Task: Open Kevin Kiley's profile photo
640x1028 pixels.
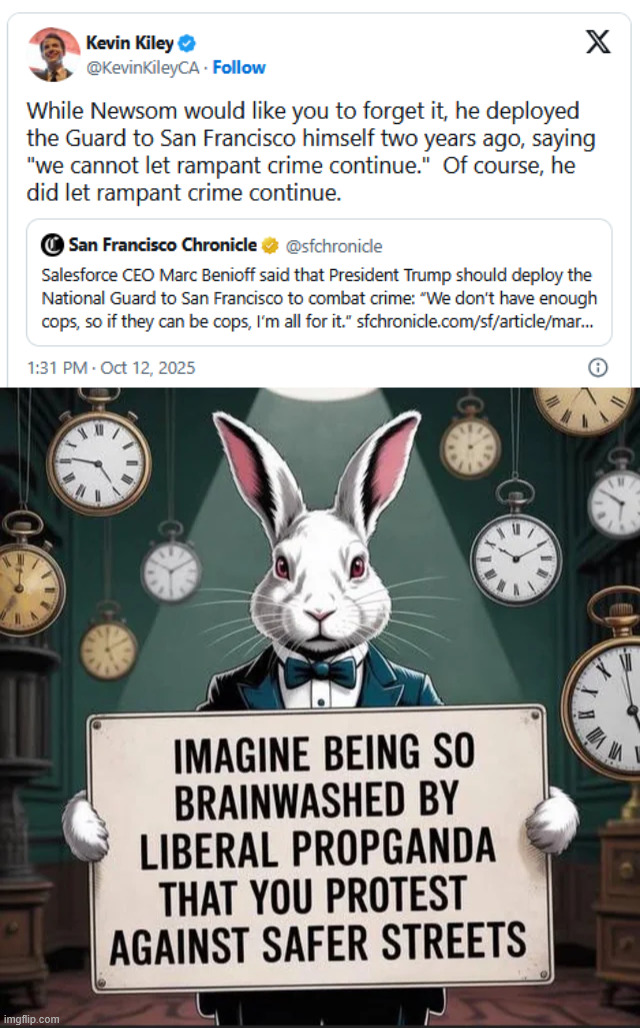Action: coord(54,54)
